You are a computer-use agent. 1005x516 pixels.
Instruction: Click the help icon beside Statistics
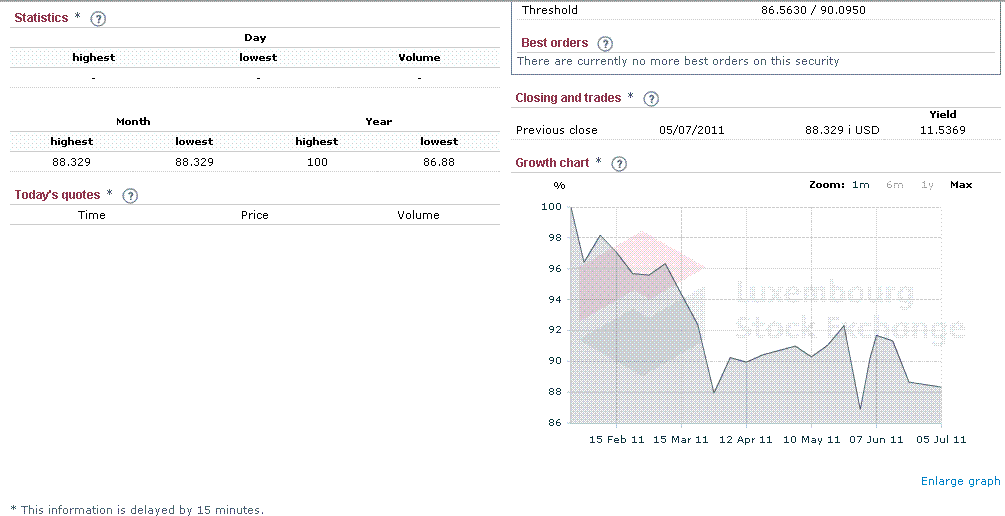[x=97, y=18]
